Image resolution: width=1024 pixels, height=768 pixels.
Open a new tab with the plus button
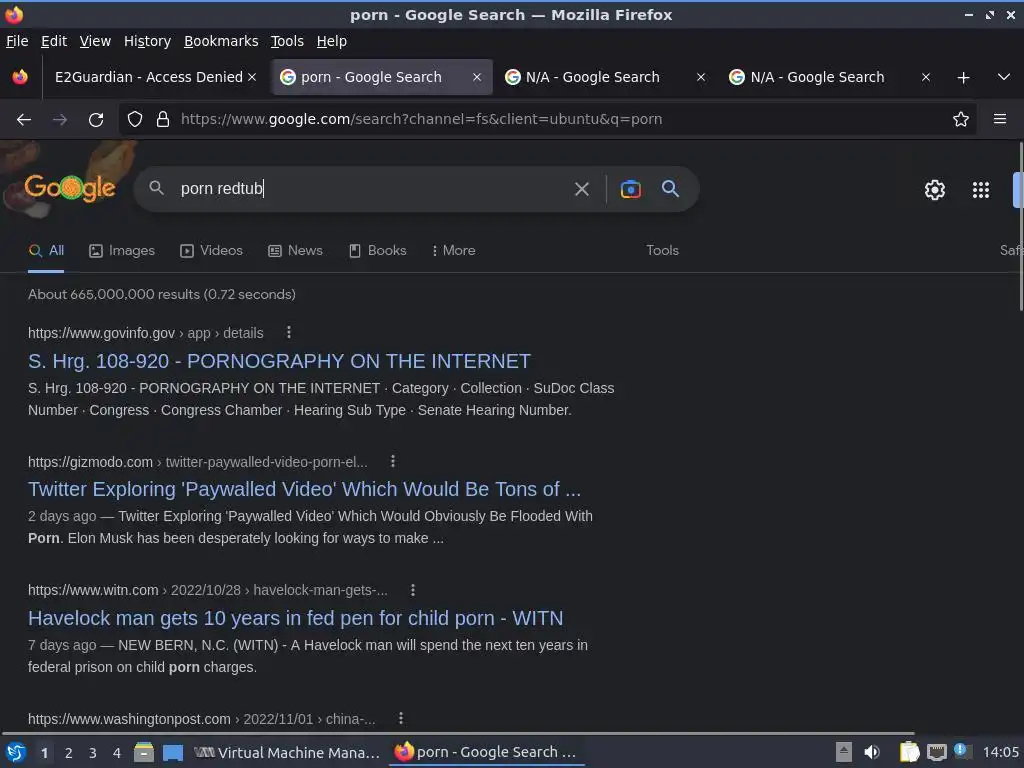(x=963, y=78)
